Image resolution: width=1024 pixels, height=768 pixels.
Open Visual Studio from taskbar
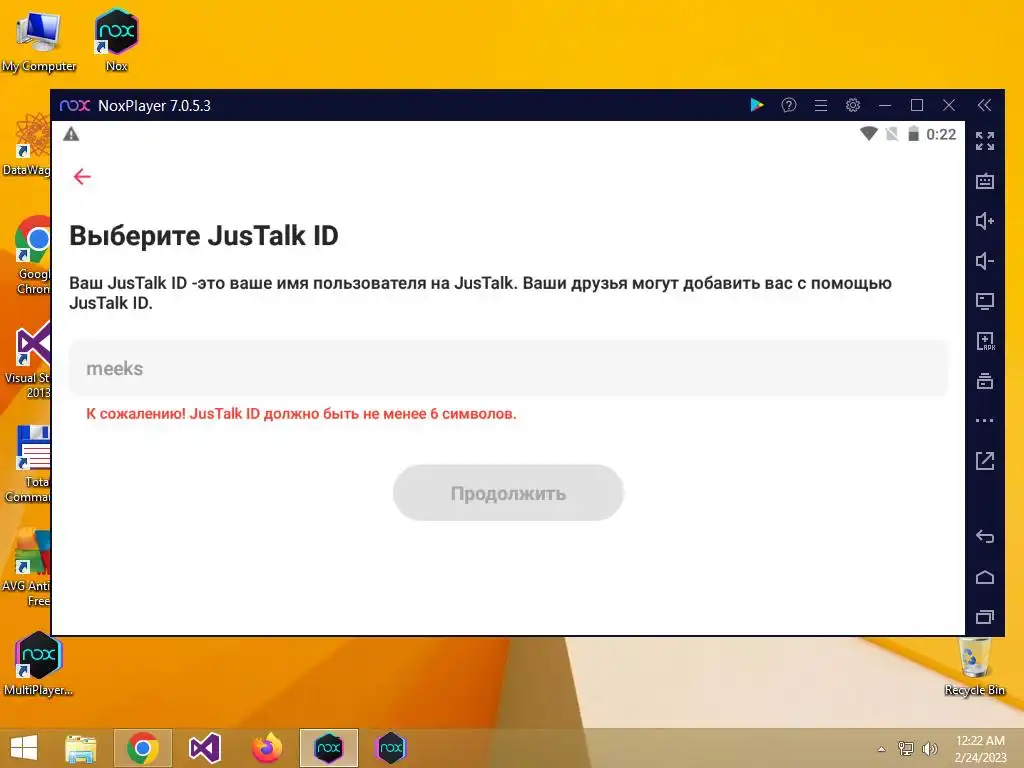pos(204,748)
